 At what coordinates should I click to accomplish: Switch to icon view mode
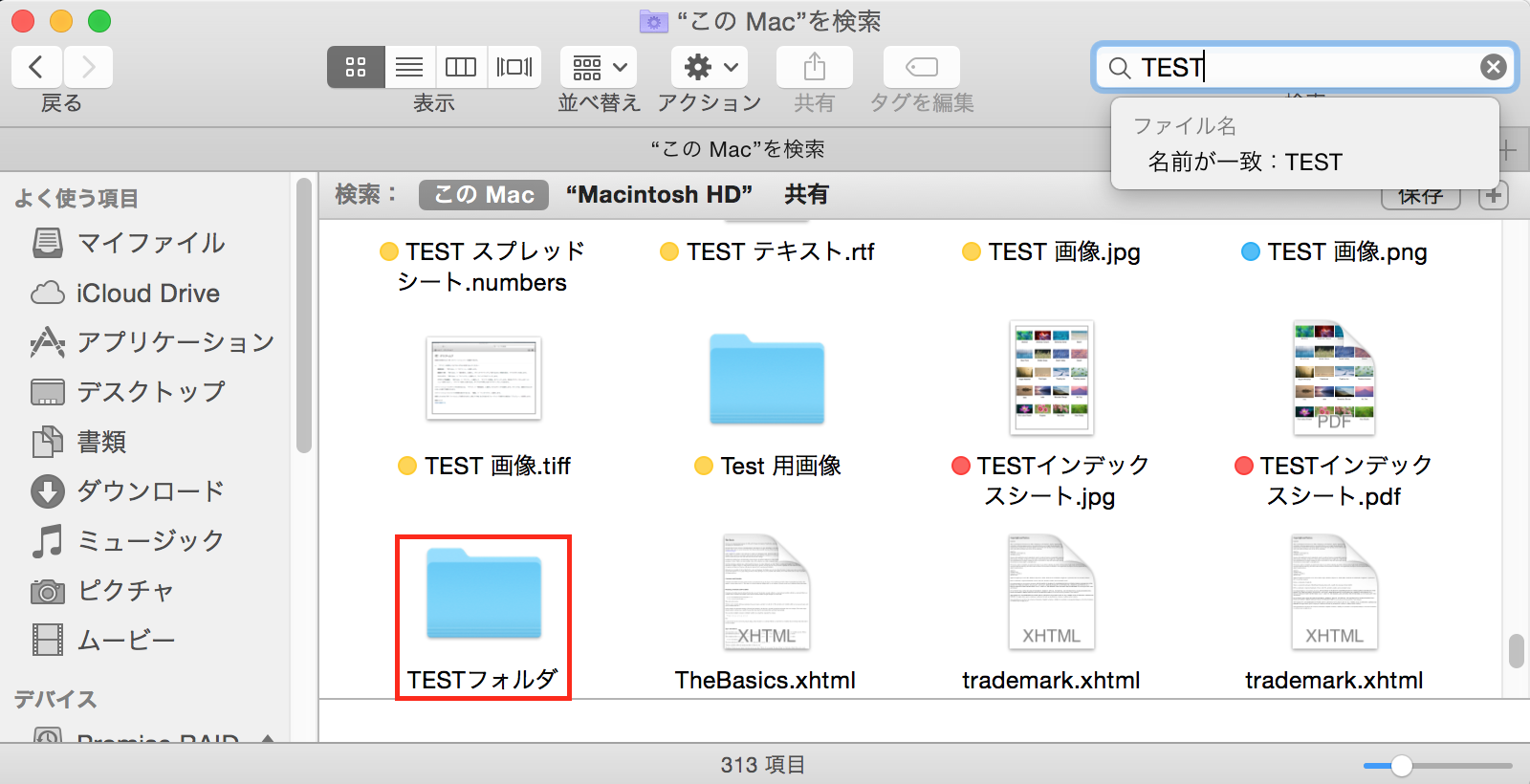[356, 67]
